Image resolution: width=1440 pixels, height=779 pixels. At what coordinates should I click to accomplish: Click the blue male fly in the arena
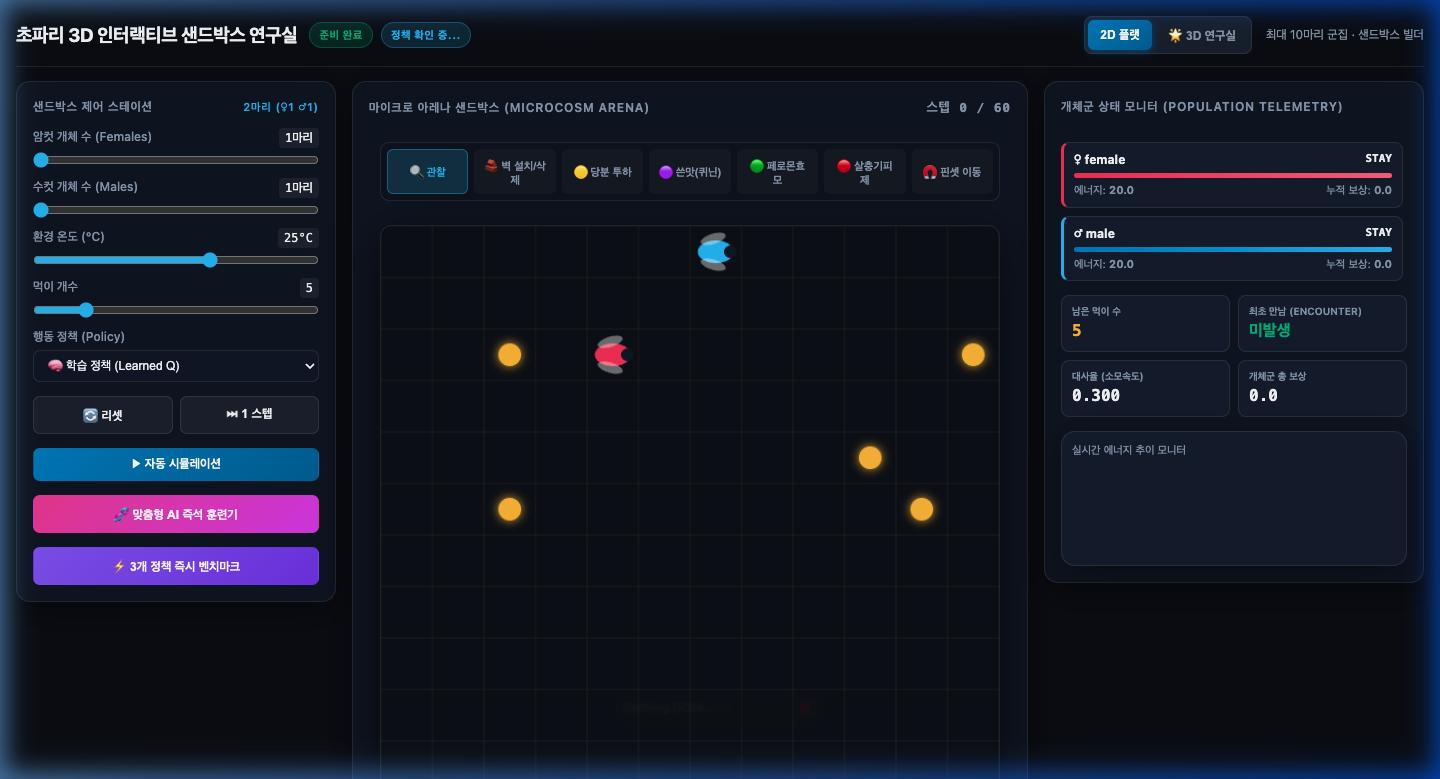tap(714, 252)
